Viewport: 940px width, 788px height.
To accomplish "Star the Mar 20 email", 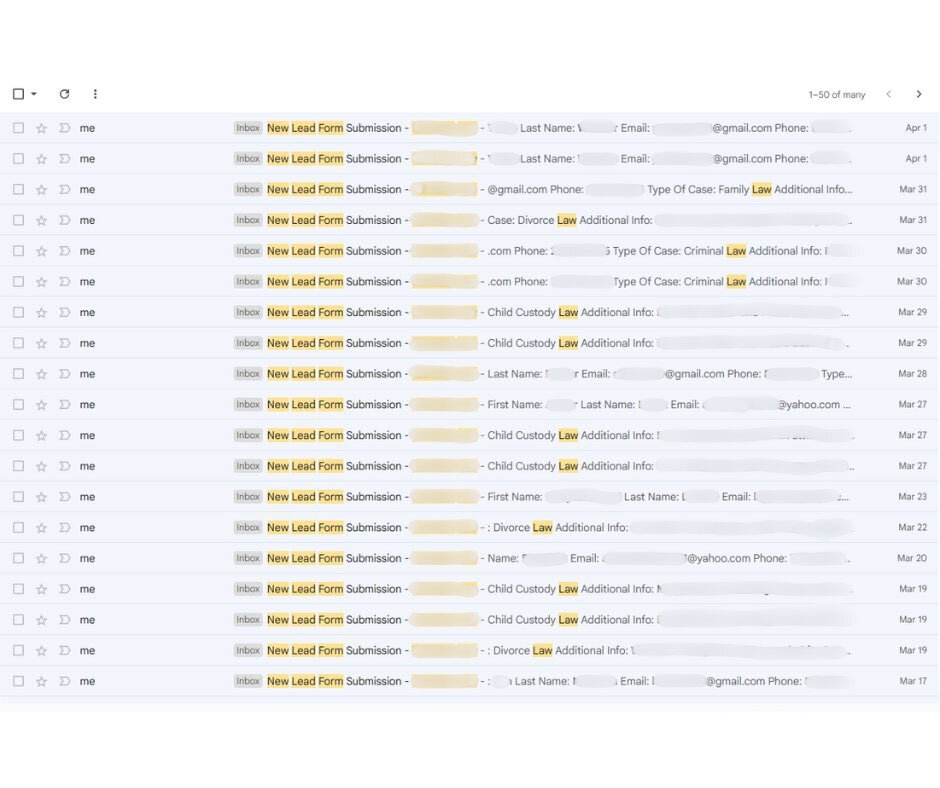I will point(41,558).
